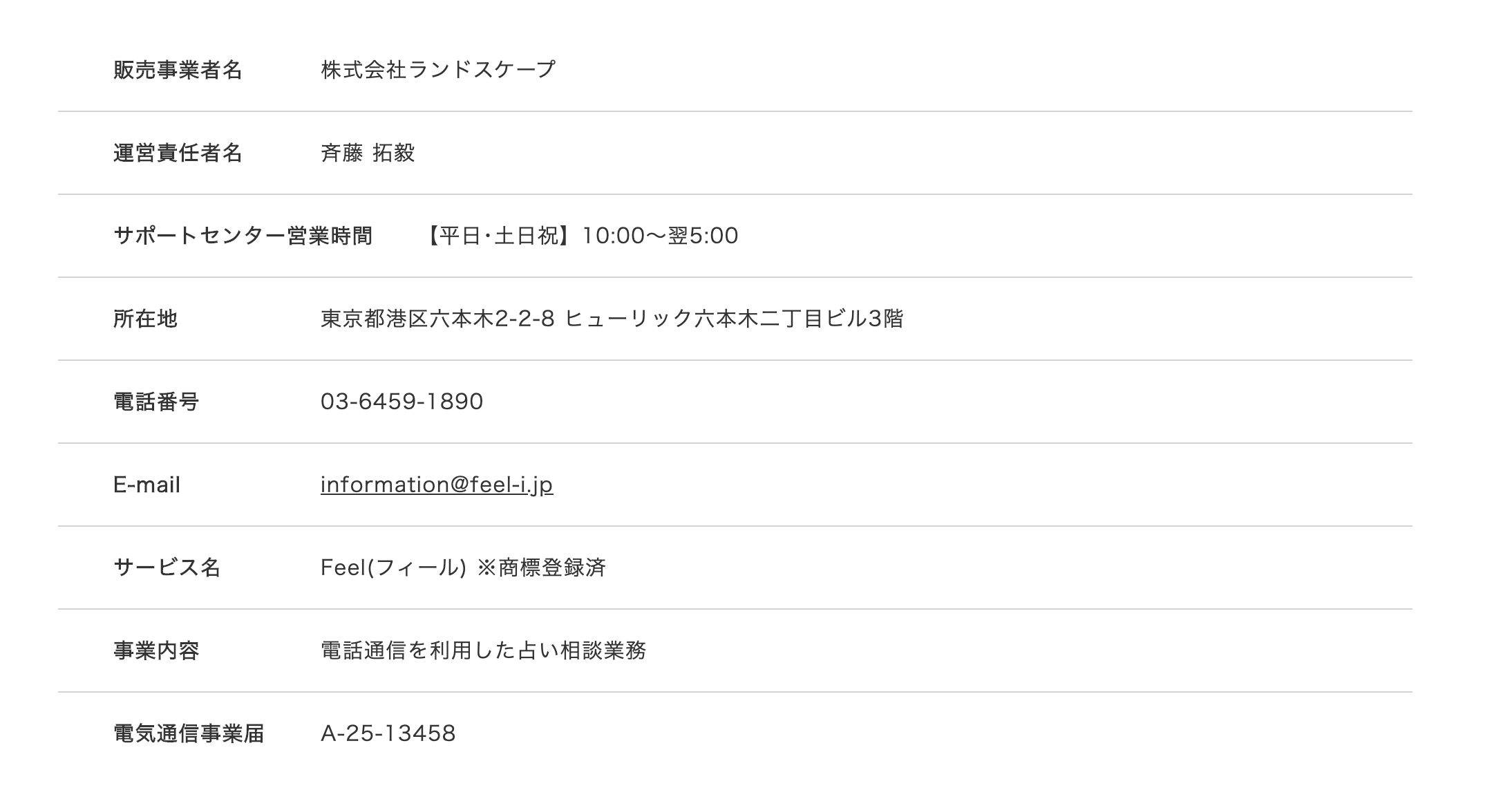Open the information@feel-i.jp email link
Viewport: 1512px width, 806px height.
pos(437,485)
